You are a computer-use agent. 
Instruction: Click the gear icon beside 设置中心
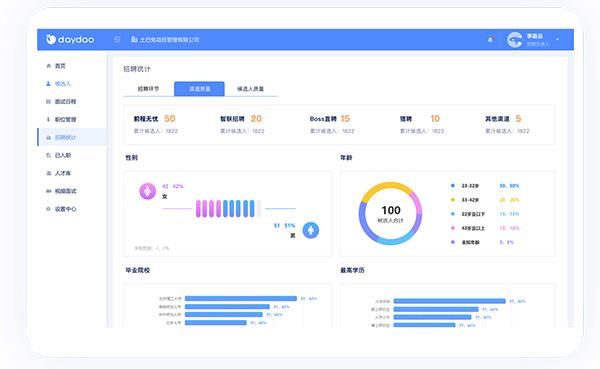click(x=49, y=209)
